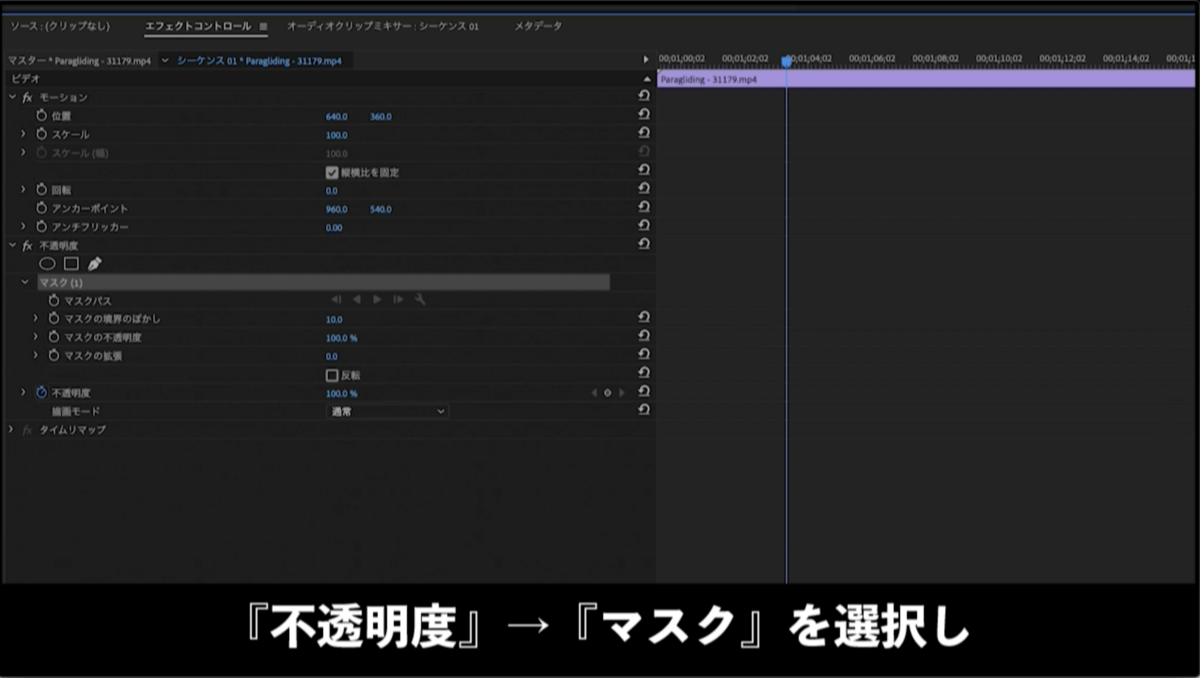Click the wrench for mask tracking options
1200x678 pixels.
[x=421, y=299]
